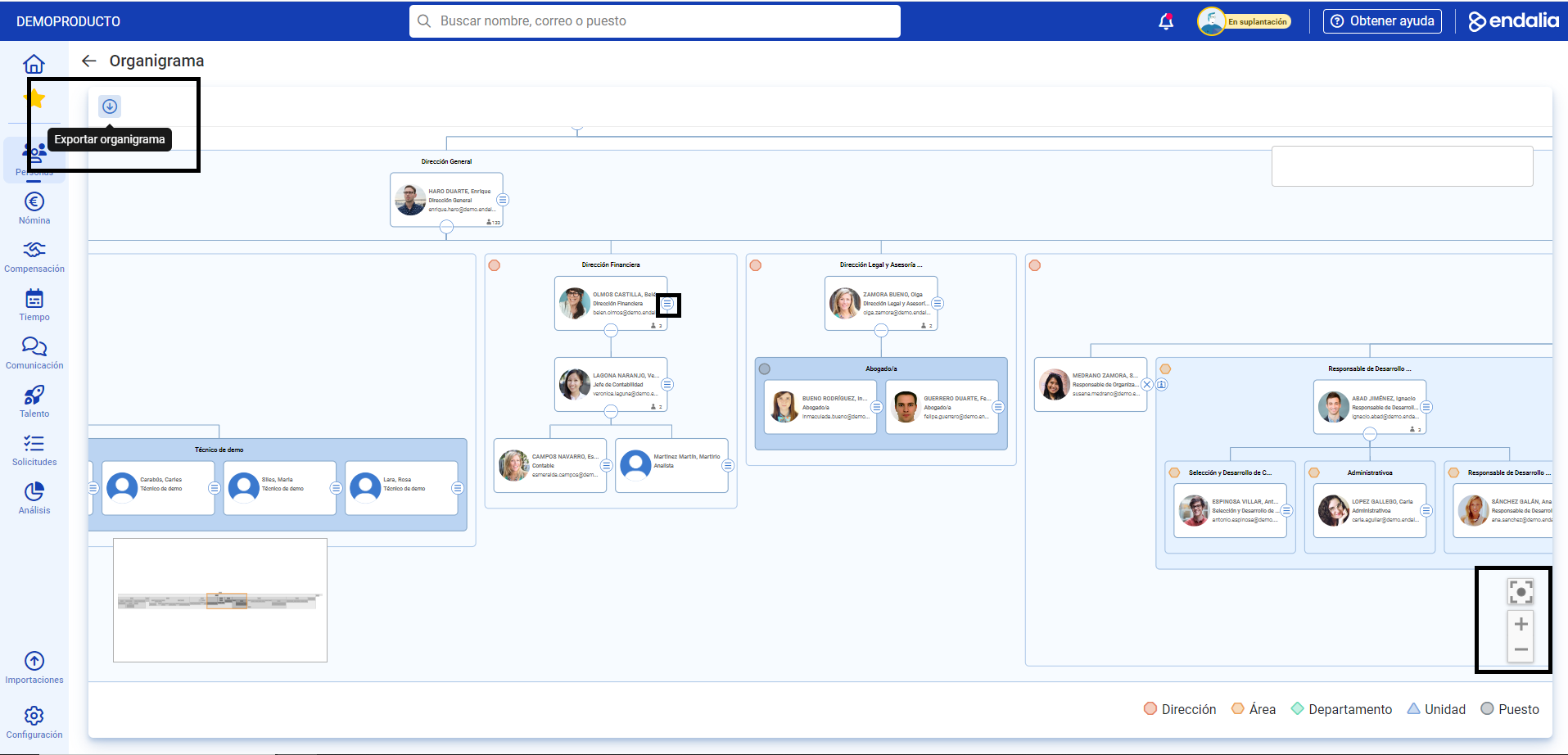Screen dimensions: 1568x755
Task: Collapse subordinates under OLMOS CASTILLA
Action: pos(611,331)
